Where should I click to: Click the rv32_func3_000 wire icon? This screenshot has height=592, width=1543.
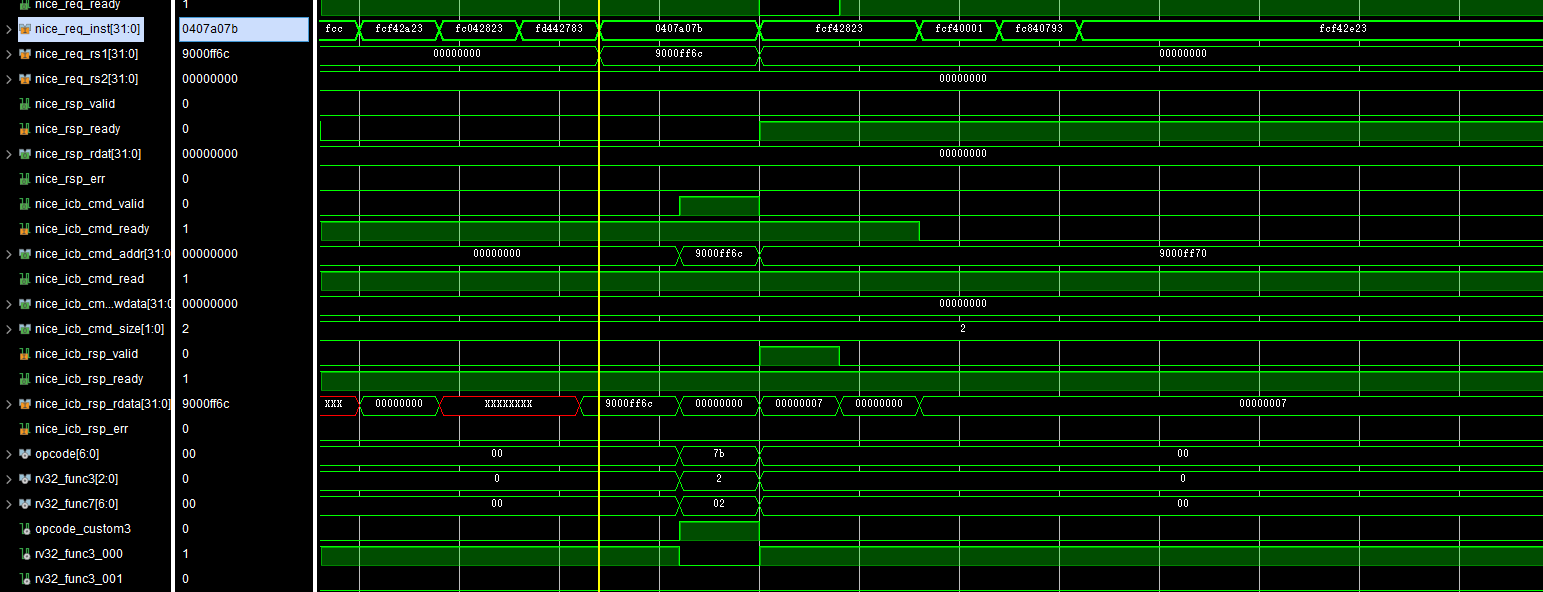coord(25,554)
